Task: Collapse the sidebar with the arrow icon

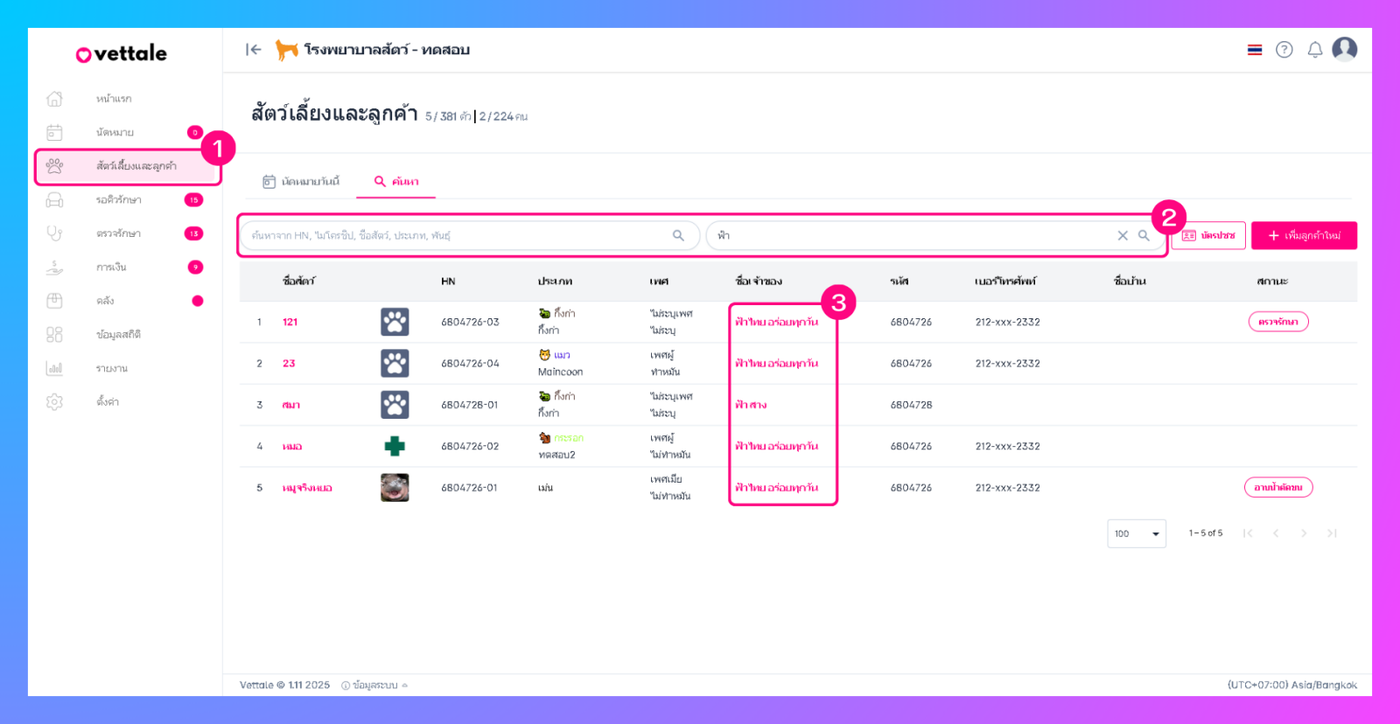Action: [x=254, y=50]
